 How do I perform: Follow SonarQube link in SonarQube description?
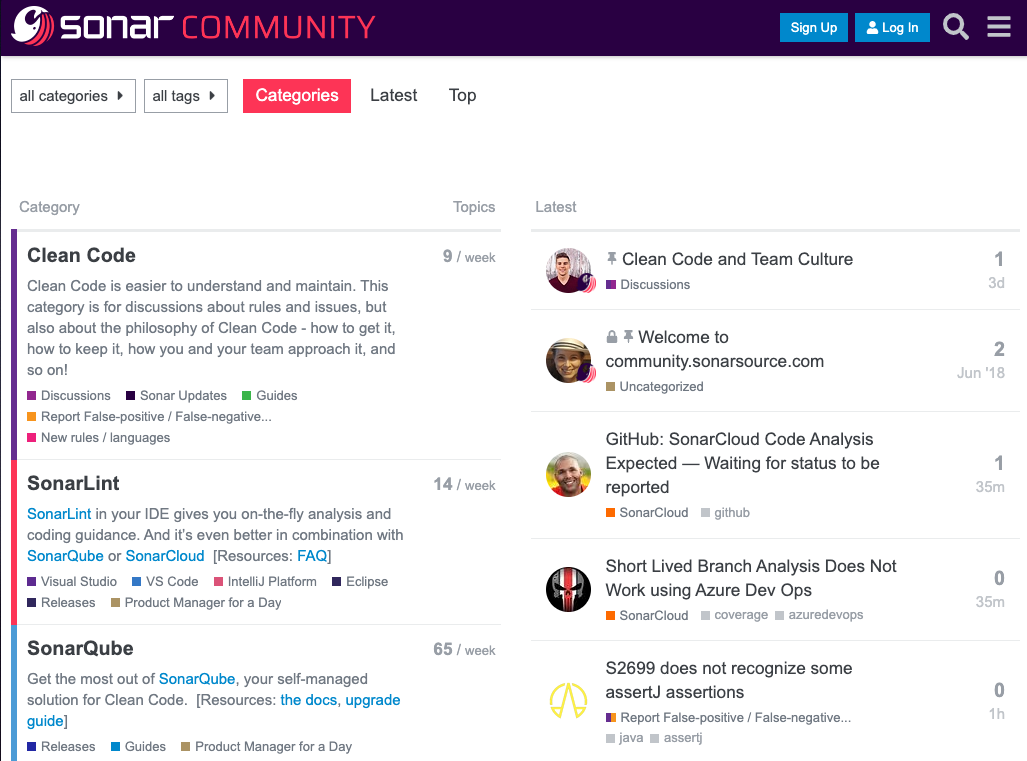pos(196,679)
